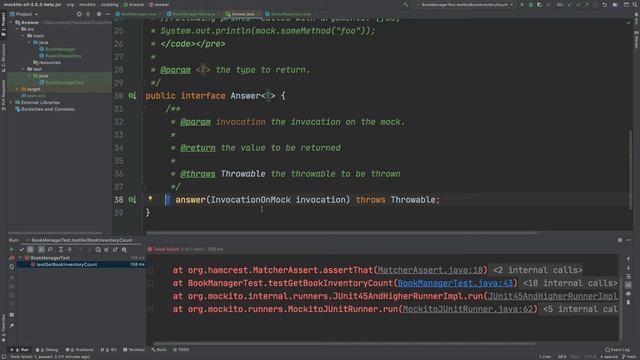Click the console horizontal scrollbar
The height and width of the screenshot is (360, 640).
(344, 344)
